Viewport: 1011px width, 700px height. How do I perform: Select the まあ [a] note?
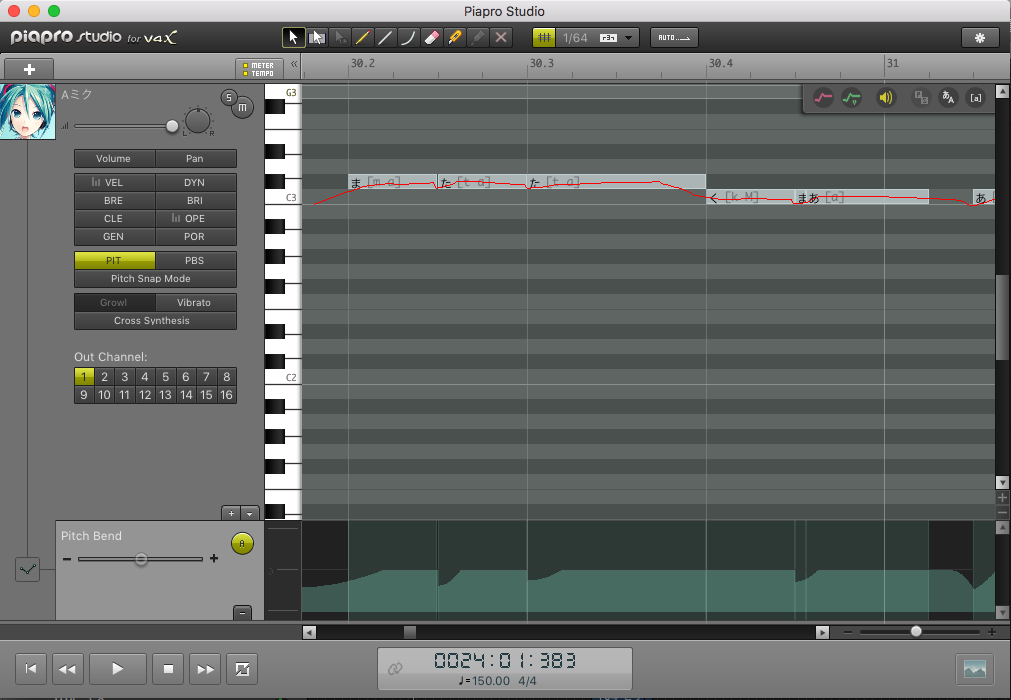(861, 197)
